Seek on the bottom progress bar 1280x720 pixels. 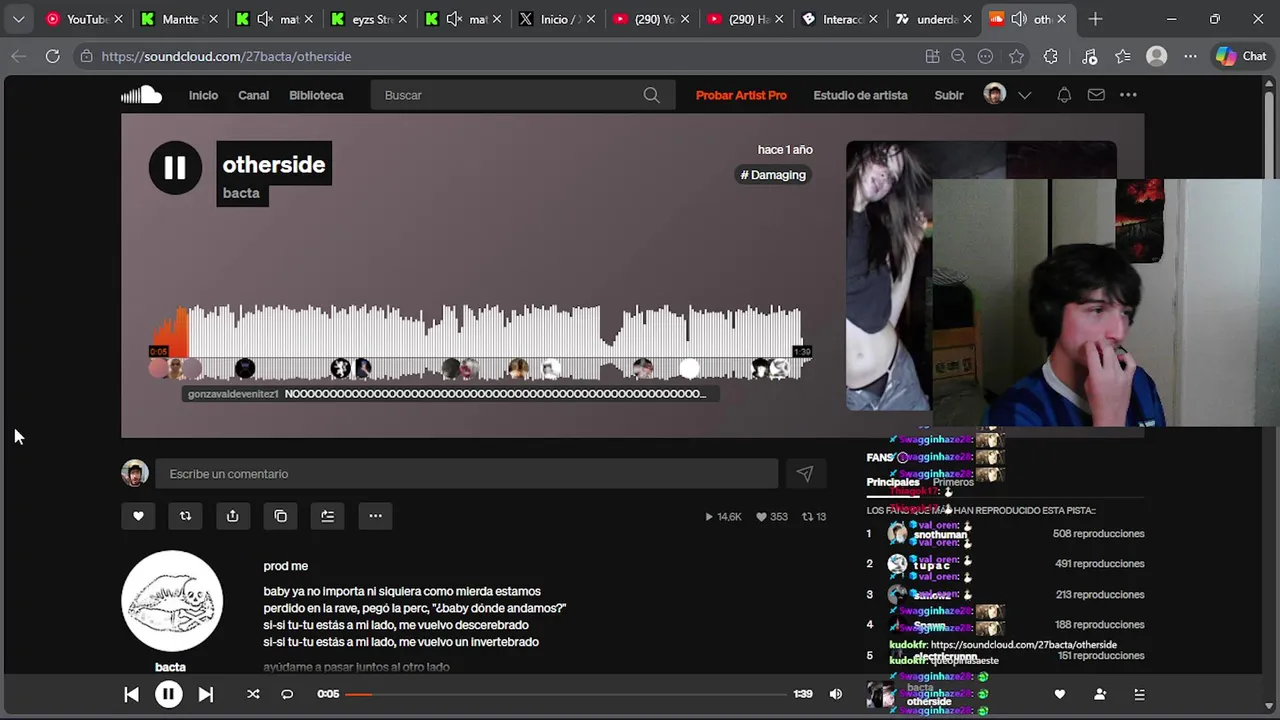point(566,694)
